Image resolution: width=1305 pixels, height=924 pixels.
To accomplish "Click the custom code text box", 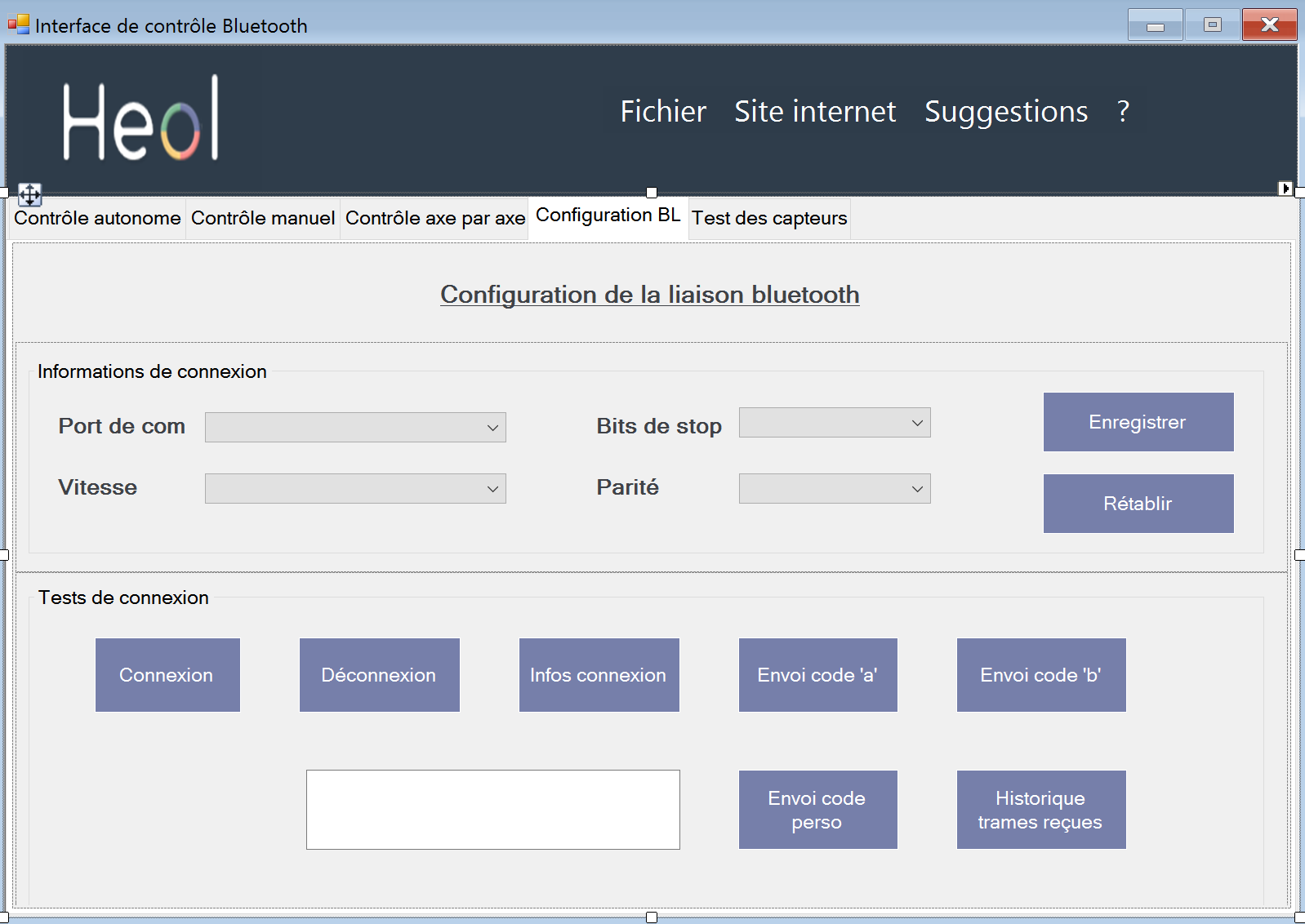I will point(493,810).
